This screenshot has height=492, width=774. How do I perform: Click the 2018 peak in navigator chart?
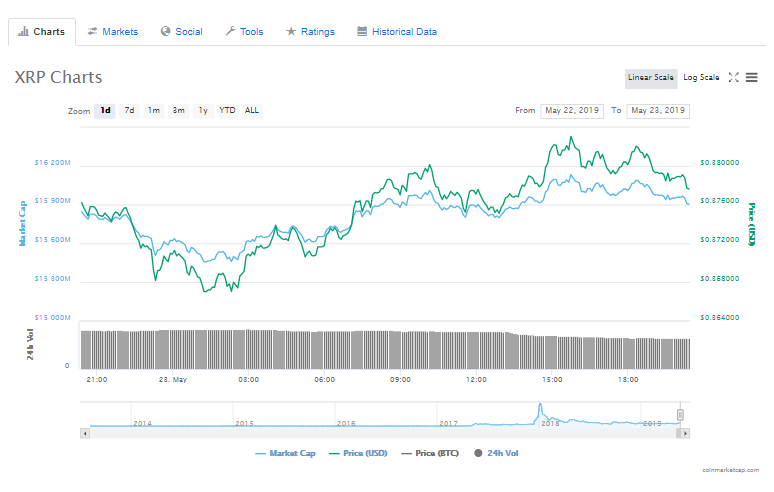[x=540, y=406]
